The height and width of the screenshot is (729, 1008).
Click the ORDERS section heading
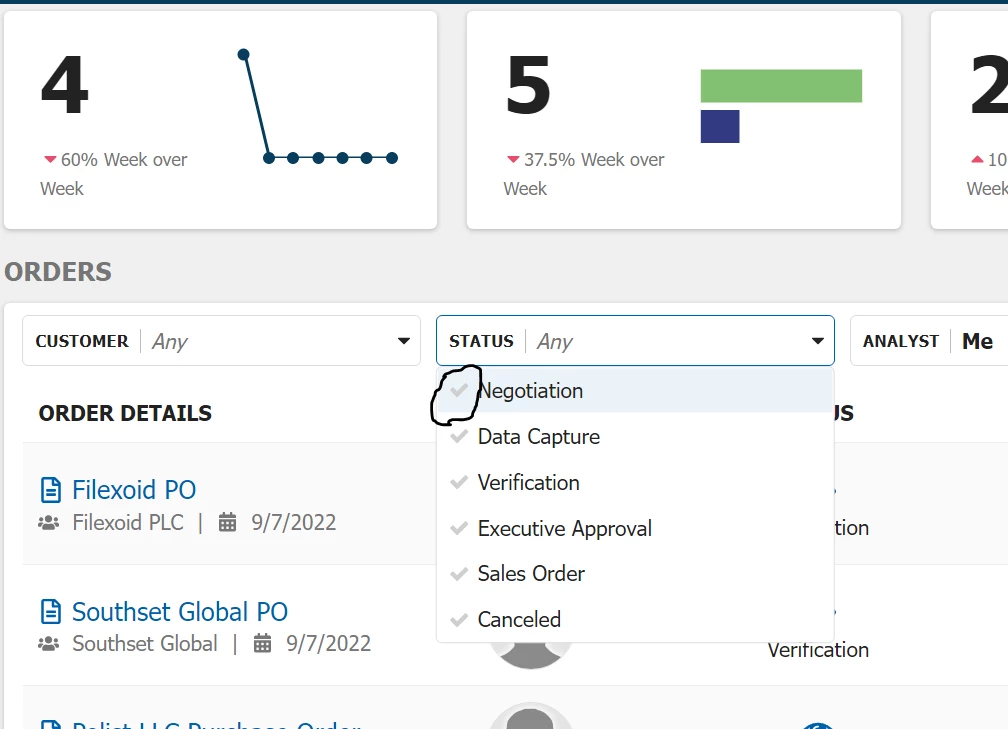[x=58, y=271]
